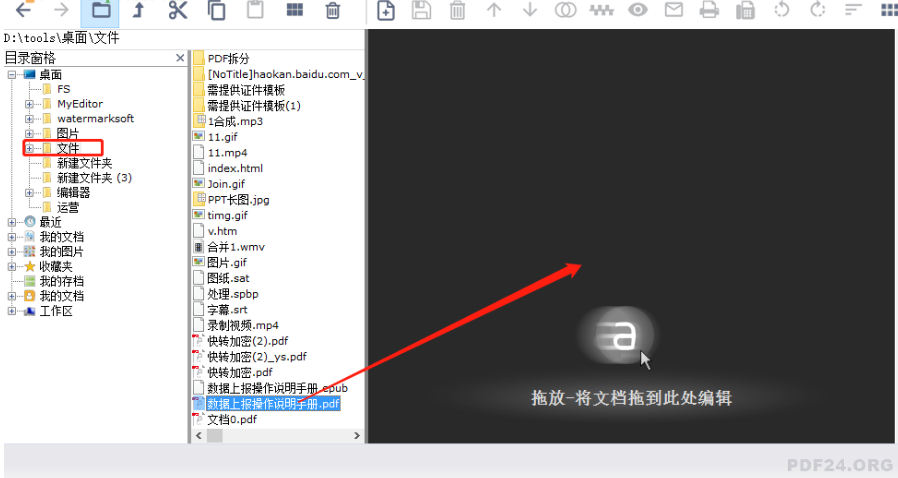Click the forward arrow in the toolbar
The width and height of the screenshot is (898, 478).
61,10
